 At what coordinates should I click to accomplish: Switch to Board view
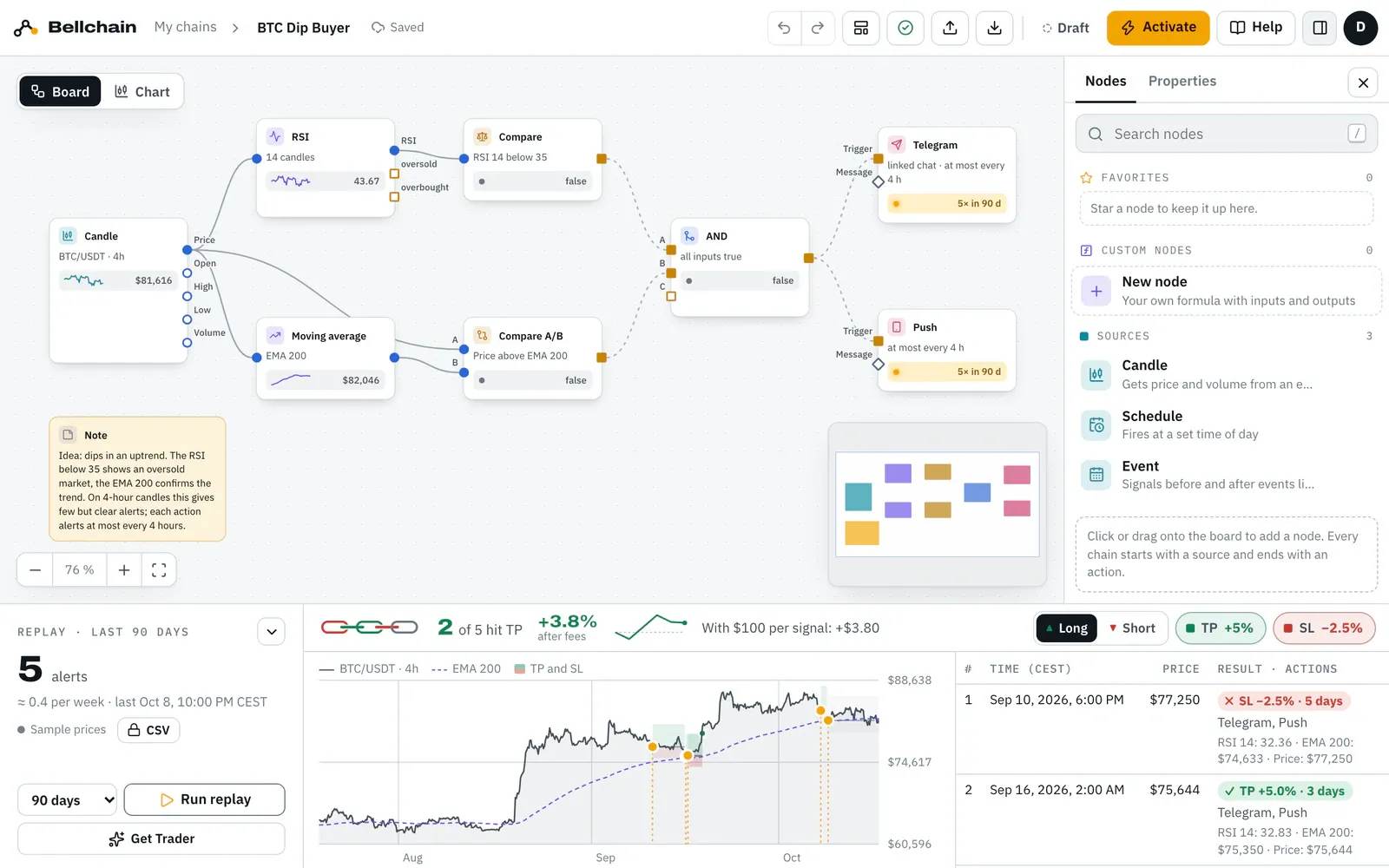tap(60, 92)
